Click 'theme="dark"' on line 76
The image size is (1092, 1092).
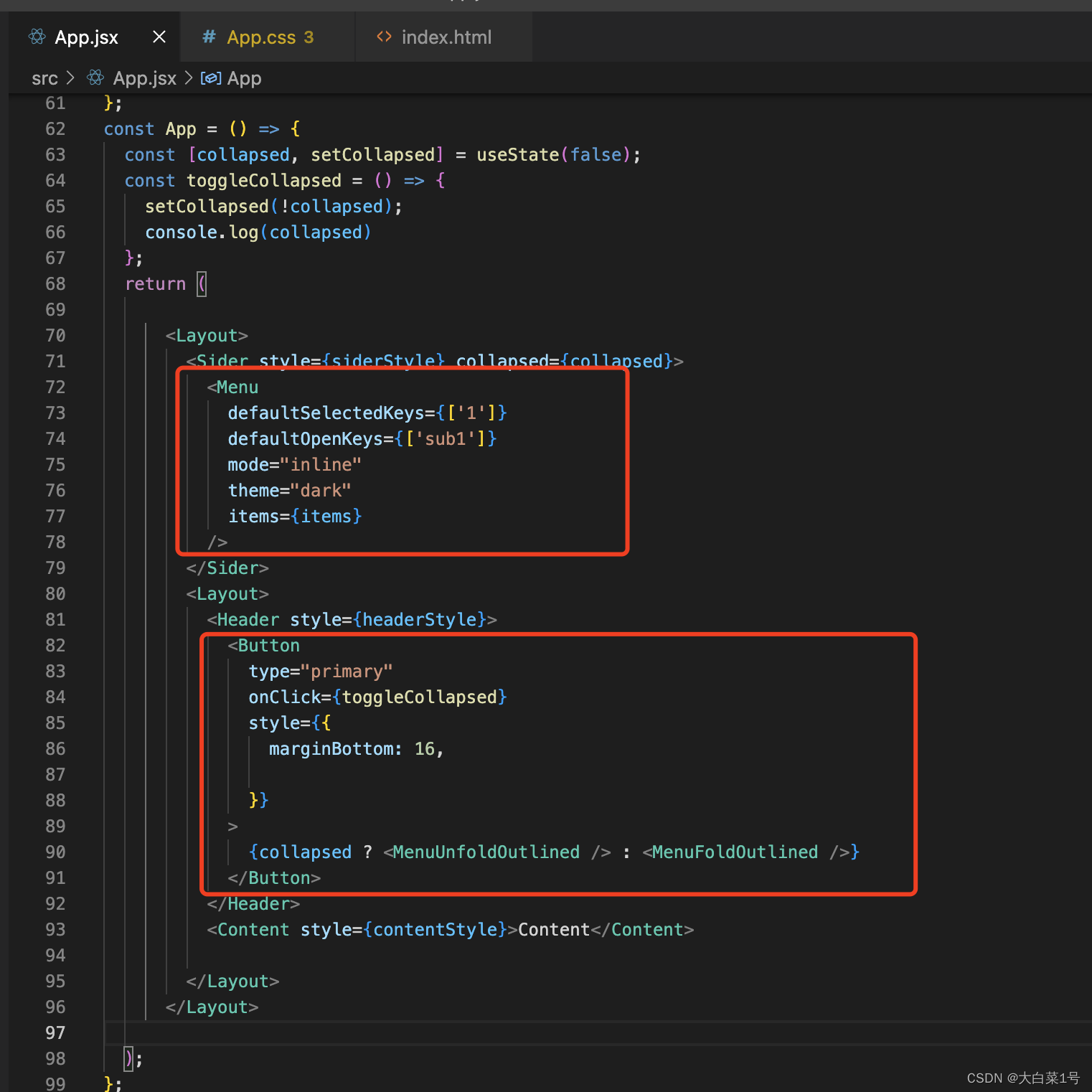coord(290,491)
